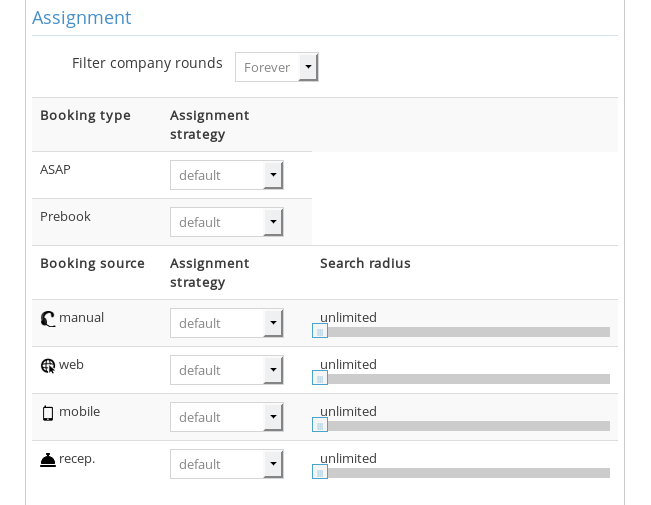Click unlimited value in web row
The height and width of the screenshot is (505, 651).
click(x=348, y=365)
